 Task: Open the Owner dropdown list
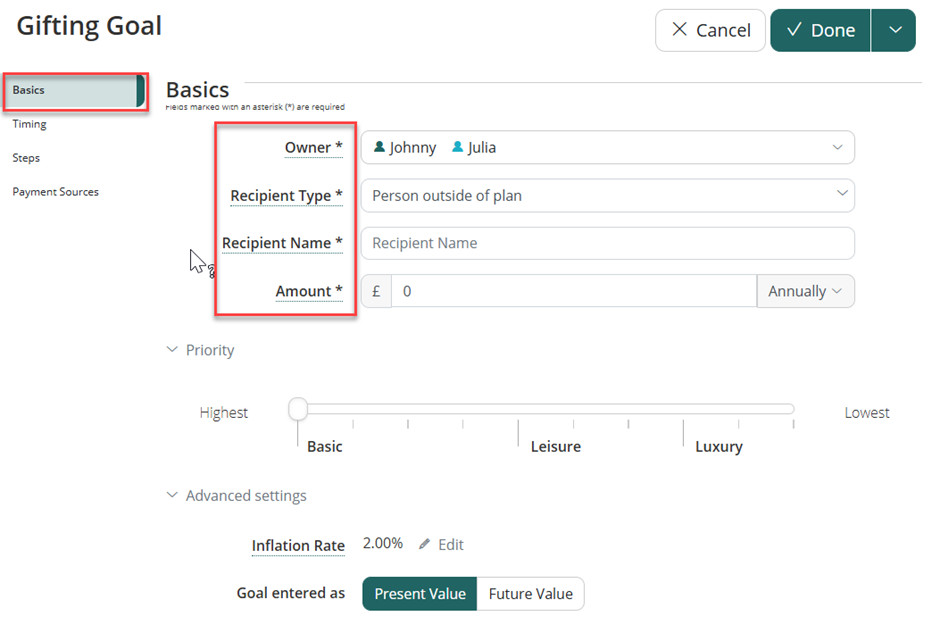(837, 147)
